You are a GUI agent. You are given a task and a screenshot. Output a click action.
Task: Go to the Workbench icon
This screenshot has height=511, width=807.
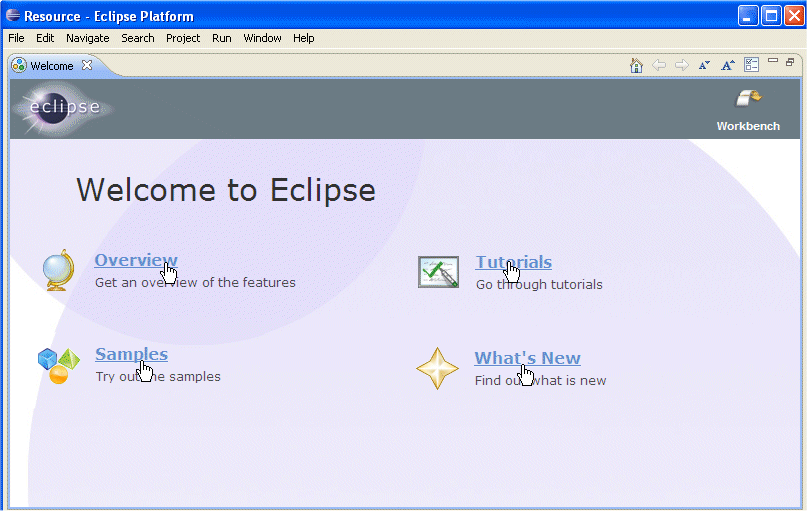(x=748, y=98)
